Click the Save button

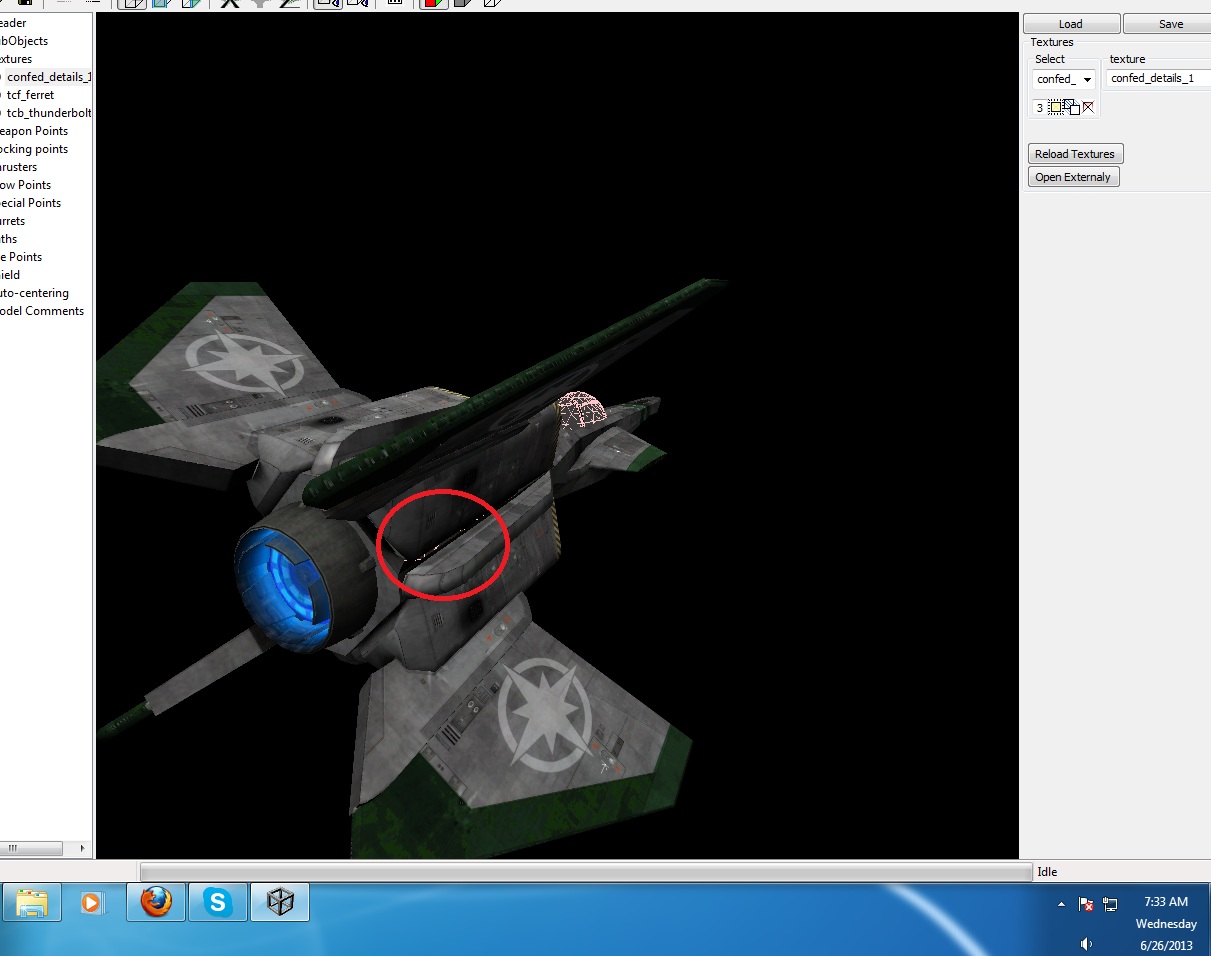[x=1167, y=24]
